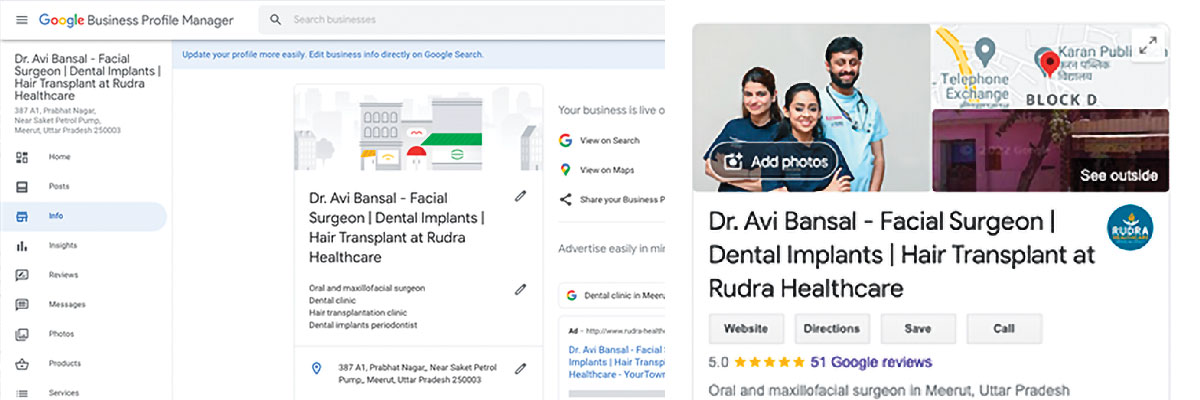Edit business categories with pencil icon
This screenshot has height=400, width=1200.
tap(520, 290)
